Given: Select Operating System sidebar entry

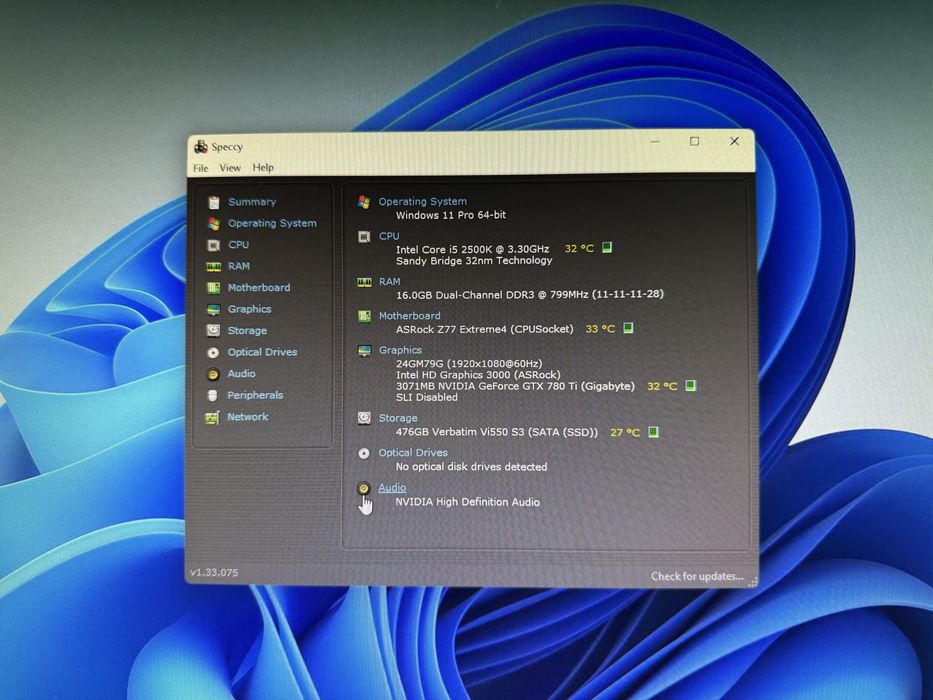Looking at the screenshot, I should (x=272, y=223).
